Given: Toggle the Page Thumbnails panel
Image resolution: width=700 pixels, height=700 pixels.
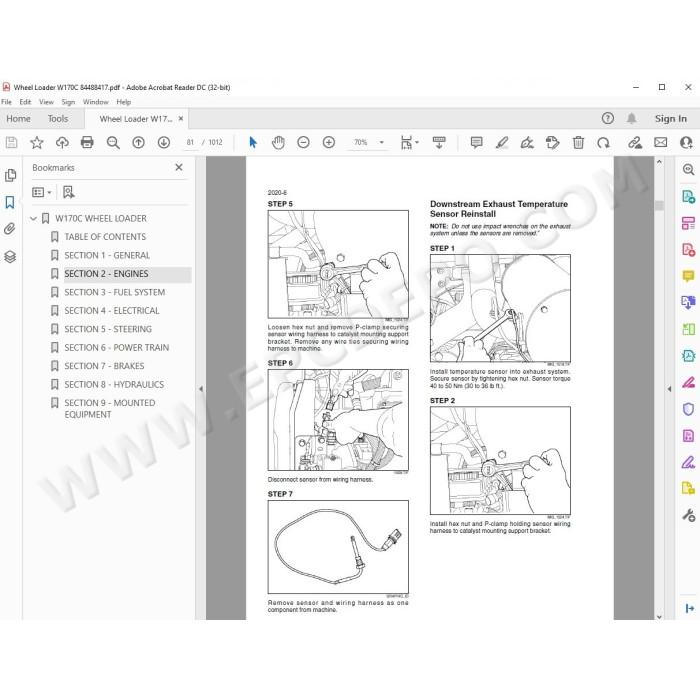Looking at the screenshot, I should (10, 175).
